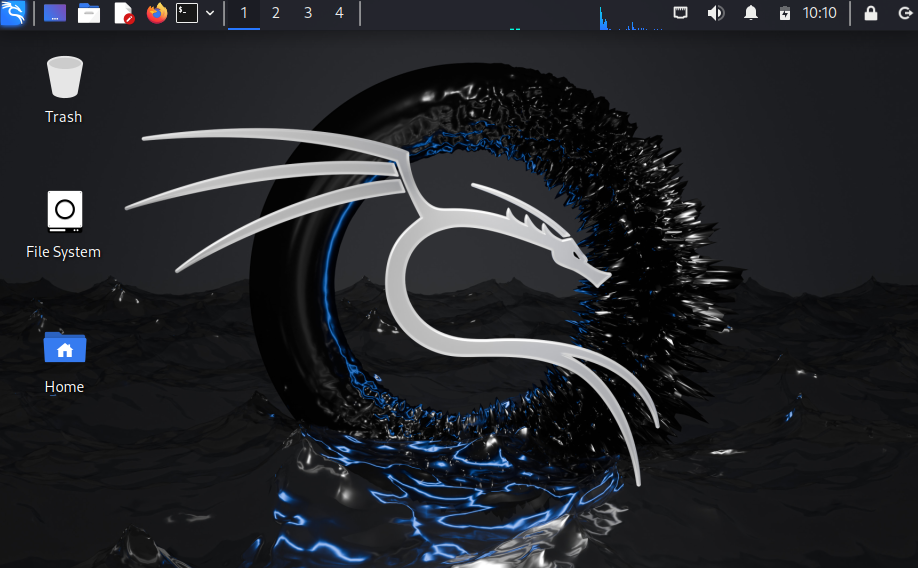
Task: Lock the screen with padlock icon
Action: [x=871, y=13]
